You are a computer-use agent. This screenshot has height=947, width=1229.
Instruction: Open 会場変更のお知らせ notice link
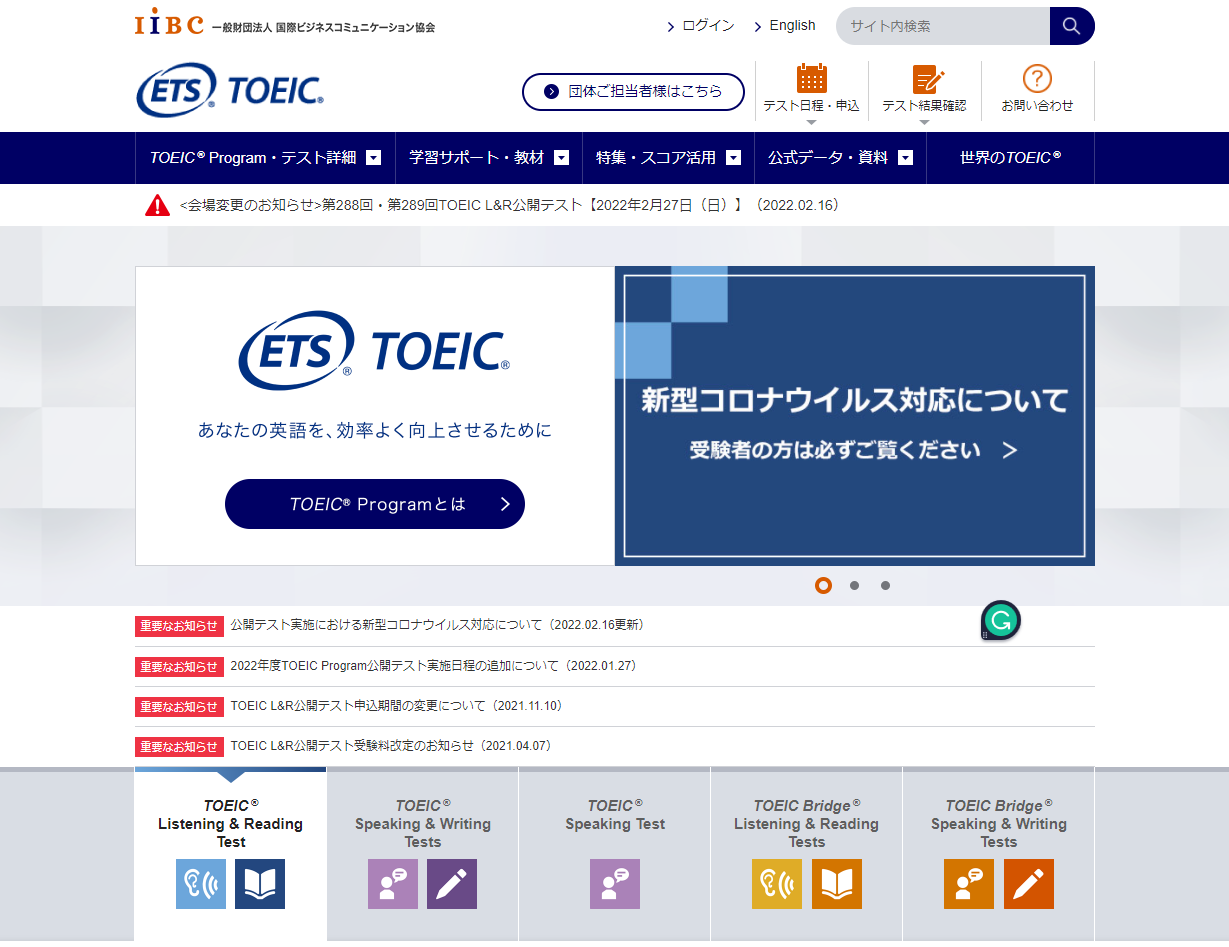click(510, 206)
